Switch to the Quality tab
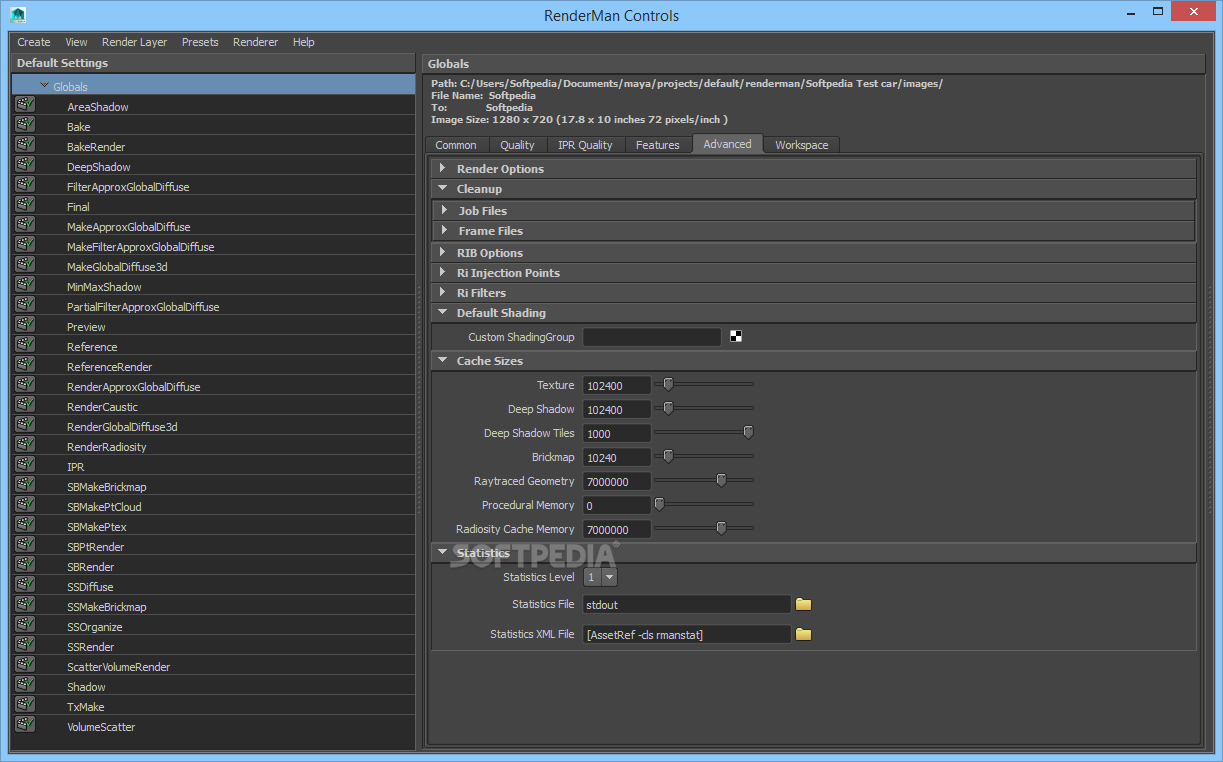 [x=518, y=145]
